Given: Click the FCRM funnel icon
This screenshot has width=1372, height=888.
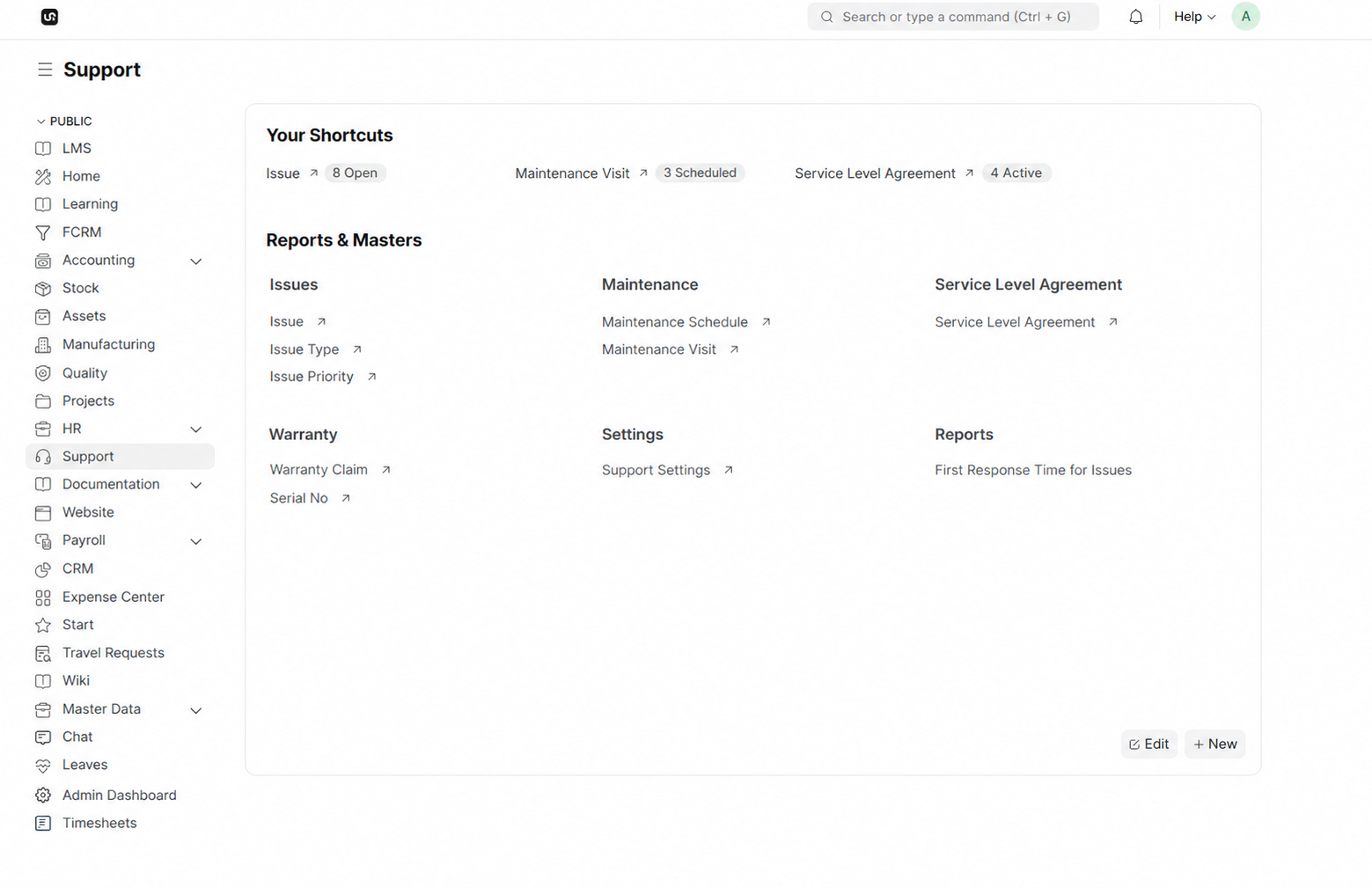Looking at the screenshot, I should point(43,232).
